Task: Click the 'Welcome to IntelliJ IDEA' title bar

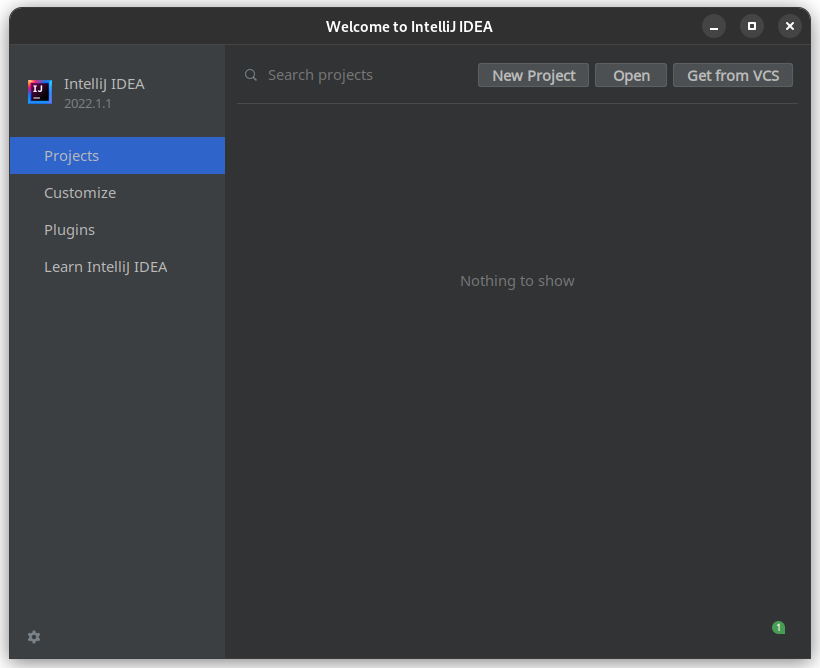Action: pyautogui.click(x=409, y=27)
